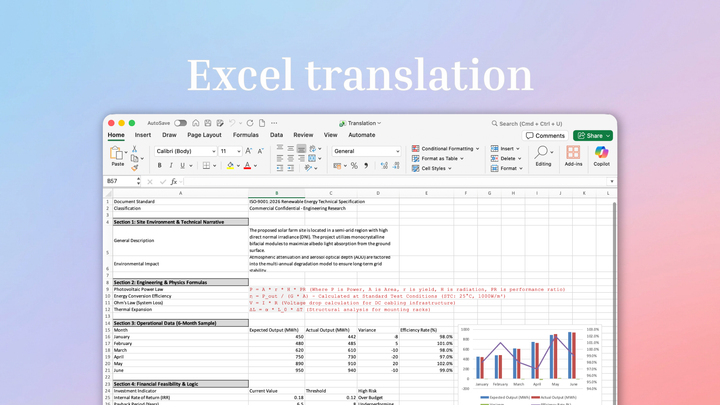Click the Save icon in title bar
This screenshot has height=405, width=720.
(208, 123)
